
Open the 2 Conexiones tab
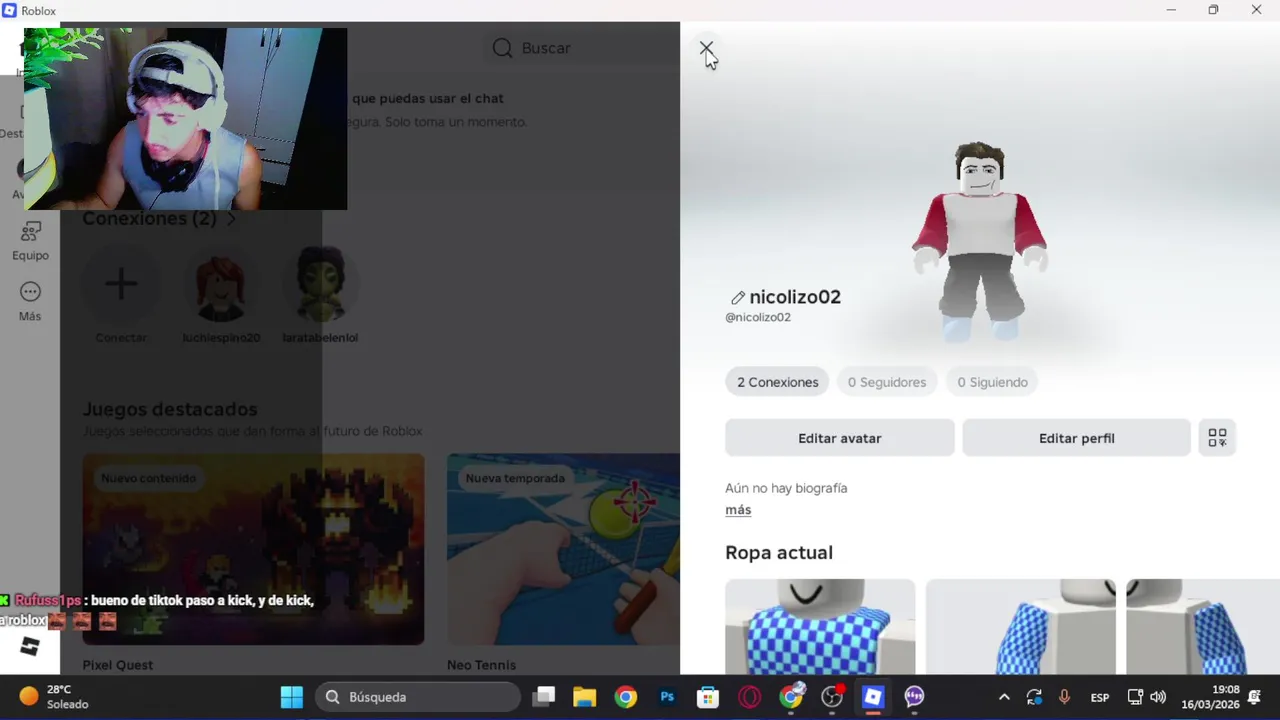[x=777, y=382]
